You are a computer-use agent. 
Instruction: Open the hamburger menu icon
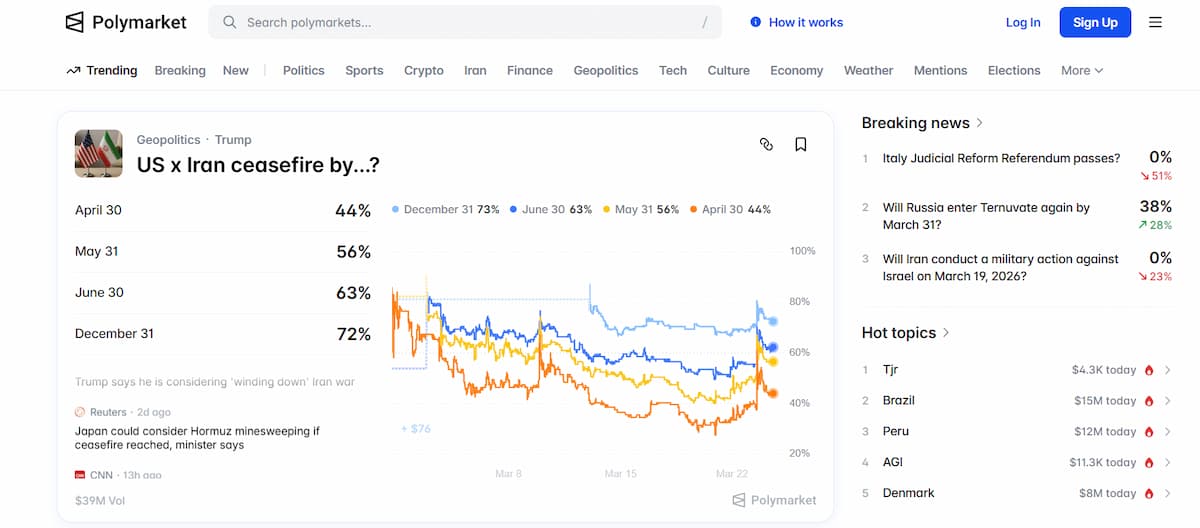click(1155, 22)
